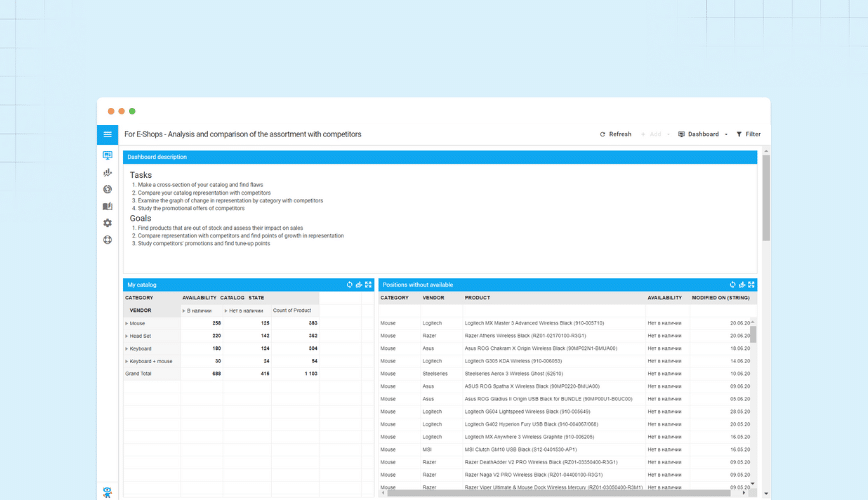868x500 pixels.
Task: Click the horizontal scrollbar under positions table
Action: [x=560, y=493]
